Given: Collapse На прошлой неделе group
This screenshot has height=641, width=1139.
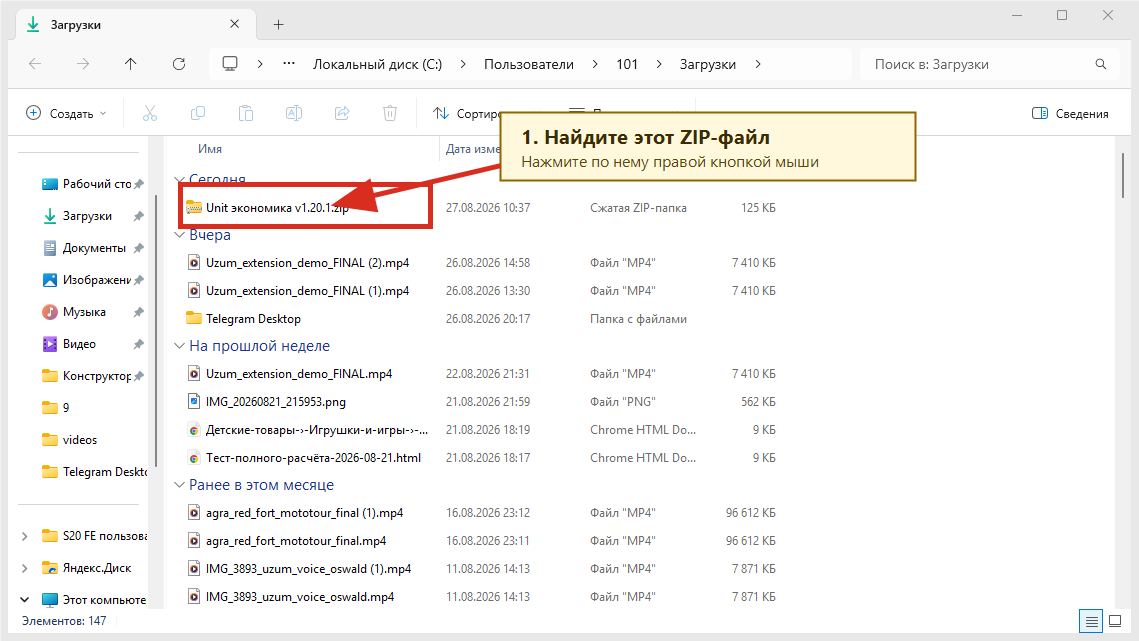Looking at the screenshot, I should point(179,346).
